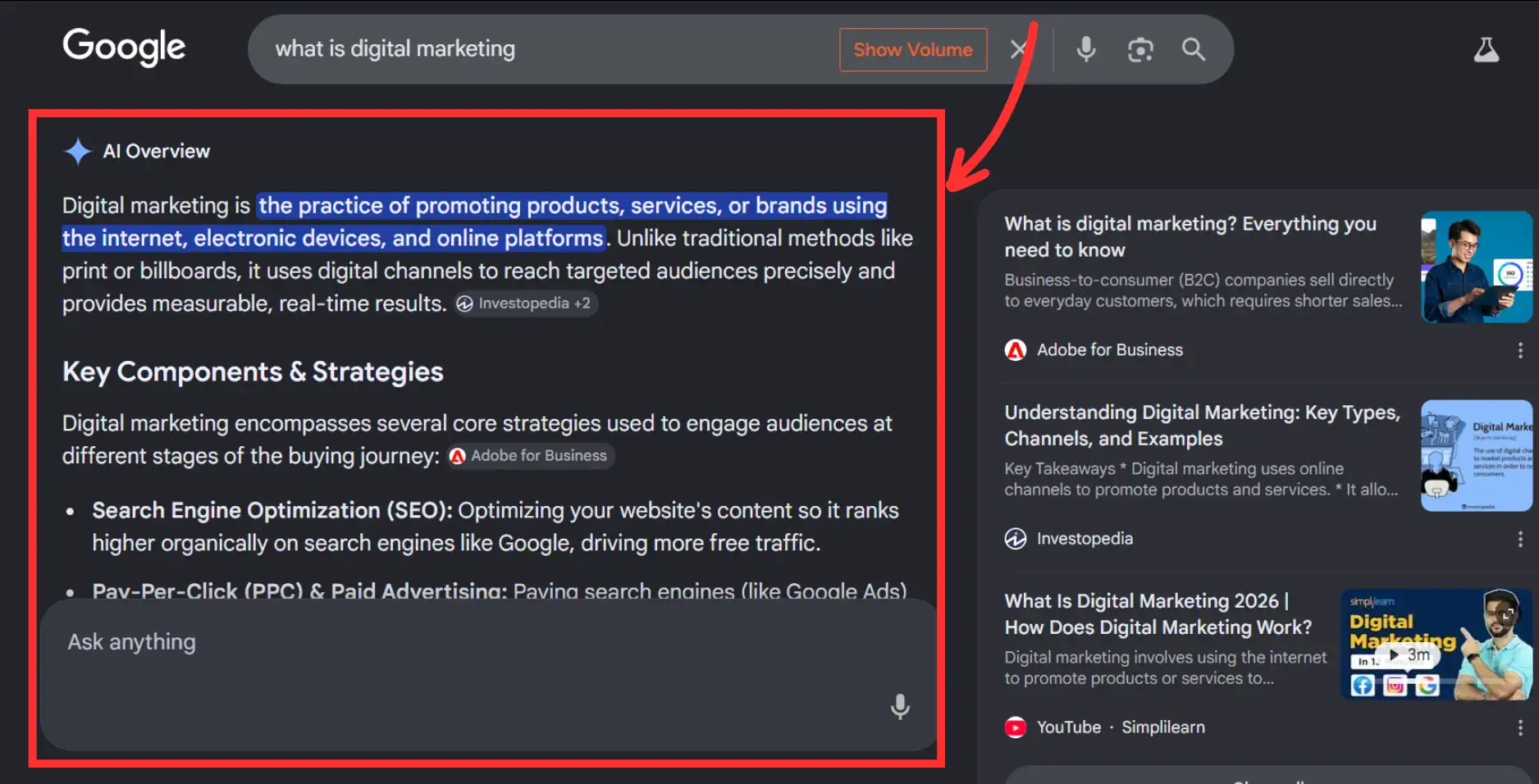The image size is (1539, 784).
Task: Click the 'Investopedia' source name in sidebar
Action: 1085,539
